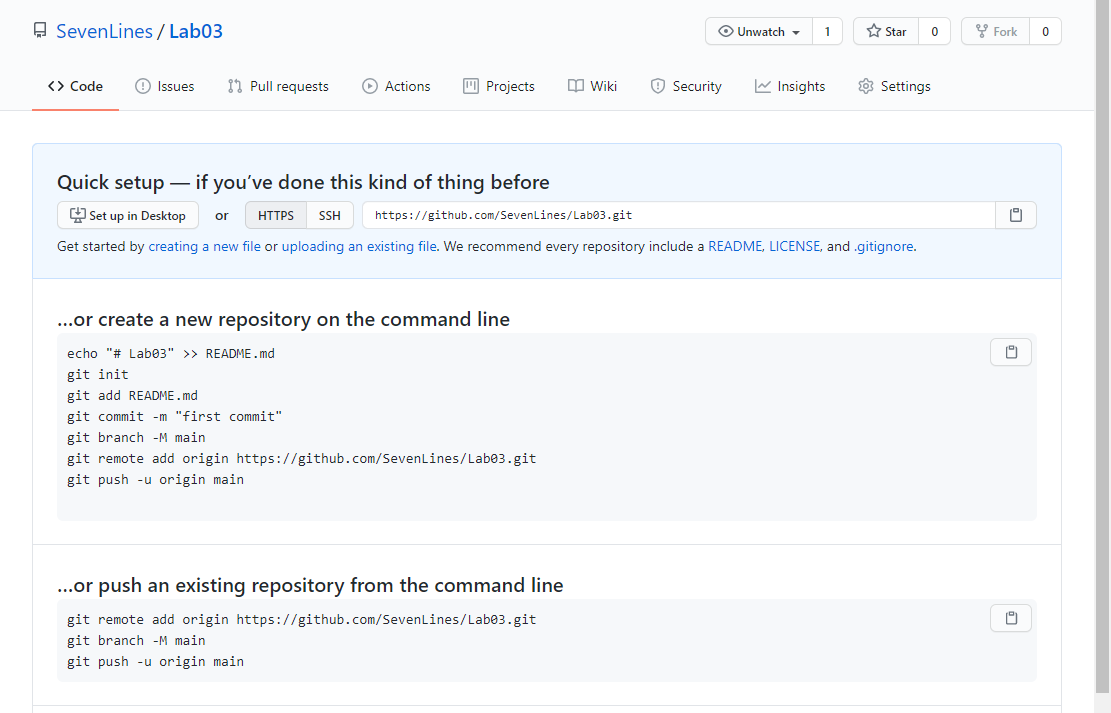Screen dimensions: 1111x713
Task: Click the 'echo "# Lab03" >> README.md' line
Action: (x=171, y=354)
